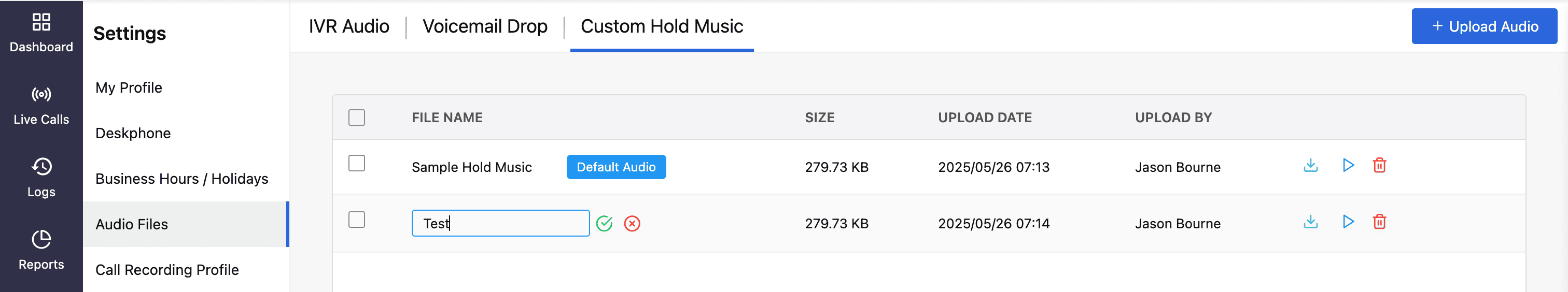1568x292 pixels.
Task: Toggle the select-all header checkbox
Action: click(357, 118)
